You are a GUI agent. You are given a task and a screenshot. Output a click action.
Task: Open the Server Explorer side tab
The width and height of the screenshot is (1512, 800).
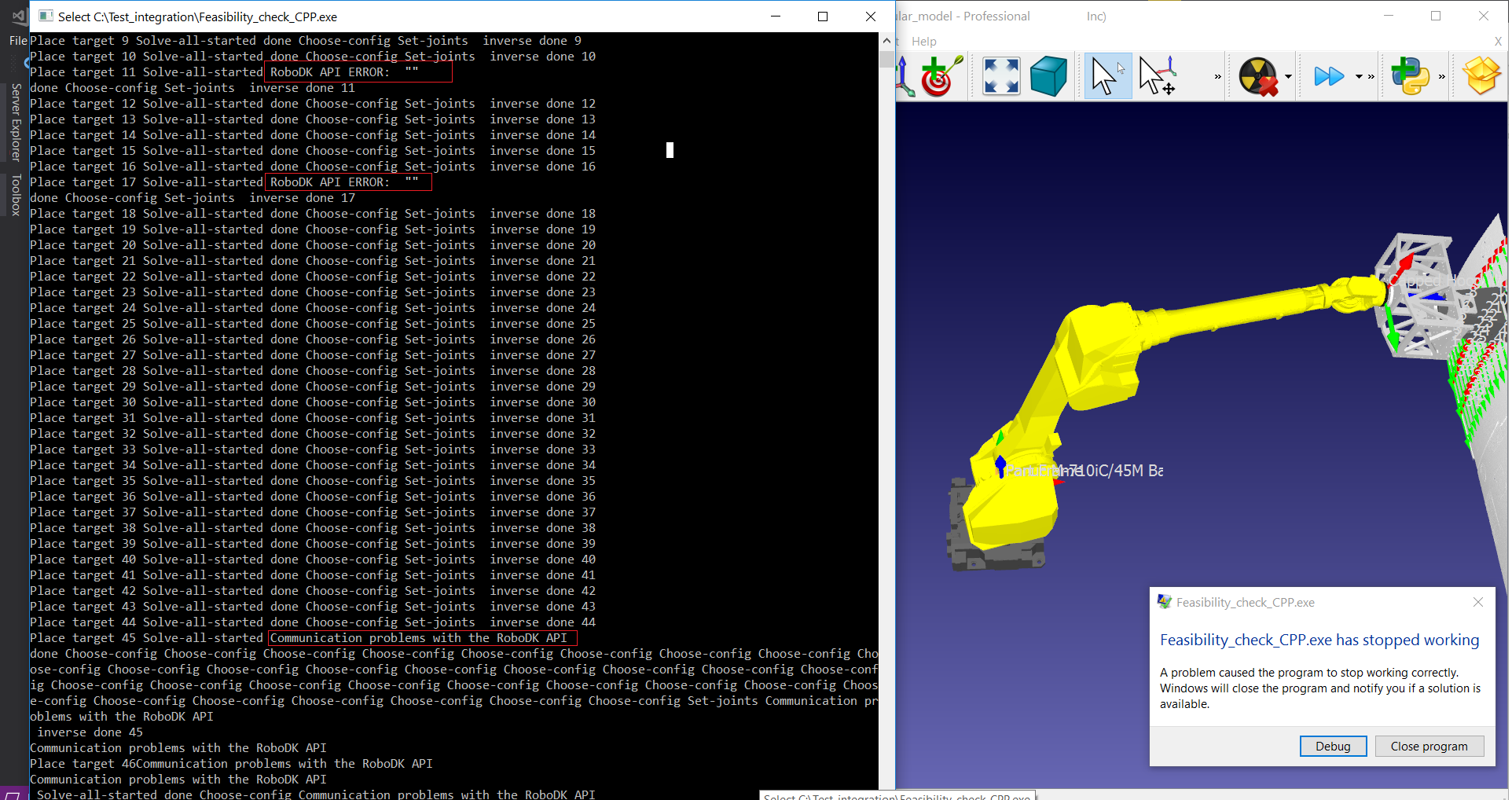pyautogui.click(x=16, y=122)
